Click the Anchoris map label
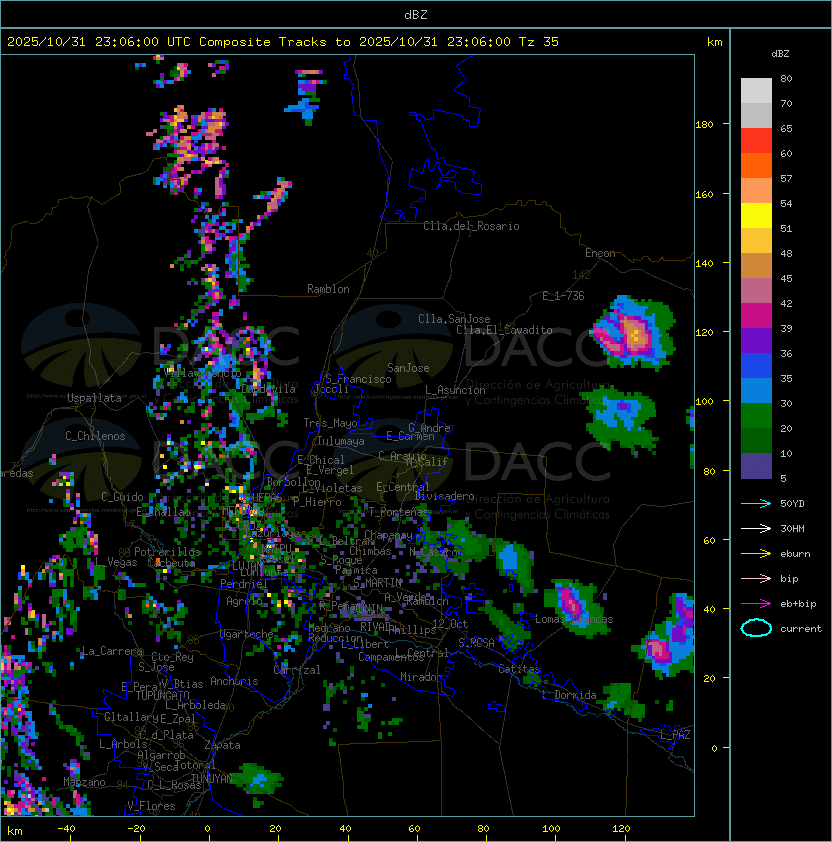 pyautogui.click(x=234, y=681)
